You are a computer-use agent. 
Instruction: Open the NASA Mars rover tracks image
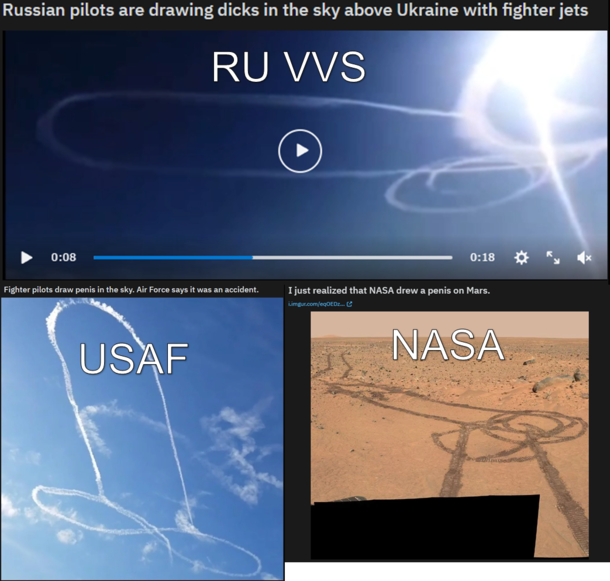point(450,435)
